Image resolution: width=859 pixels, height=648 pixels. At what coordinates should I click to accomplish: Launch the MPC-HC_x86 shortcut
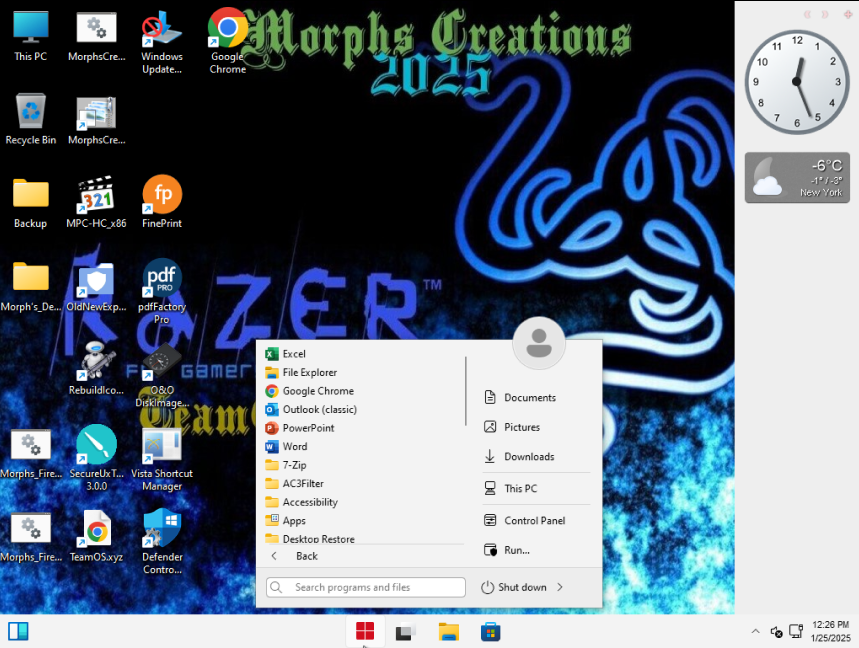click(96, 203)
